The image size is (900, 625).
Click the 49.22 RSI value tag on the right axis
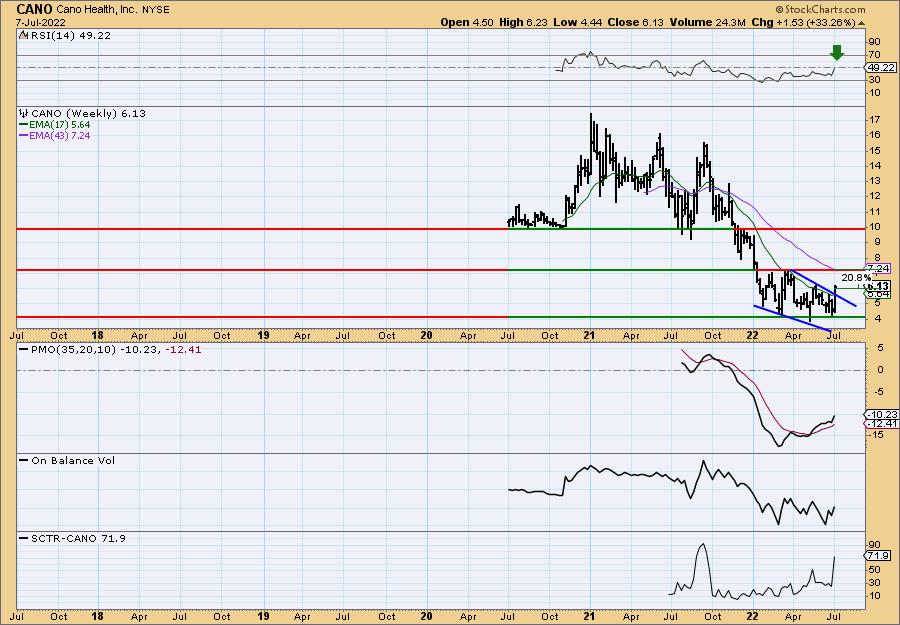click(x=881, y=67)
